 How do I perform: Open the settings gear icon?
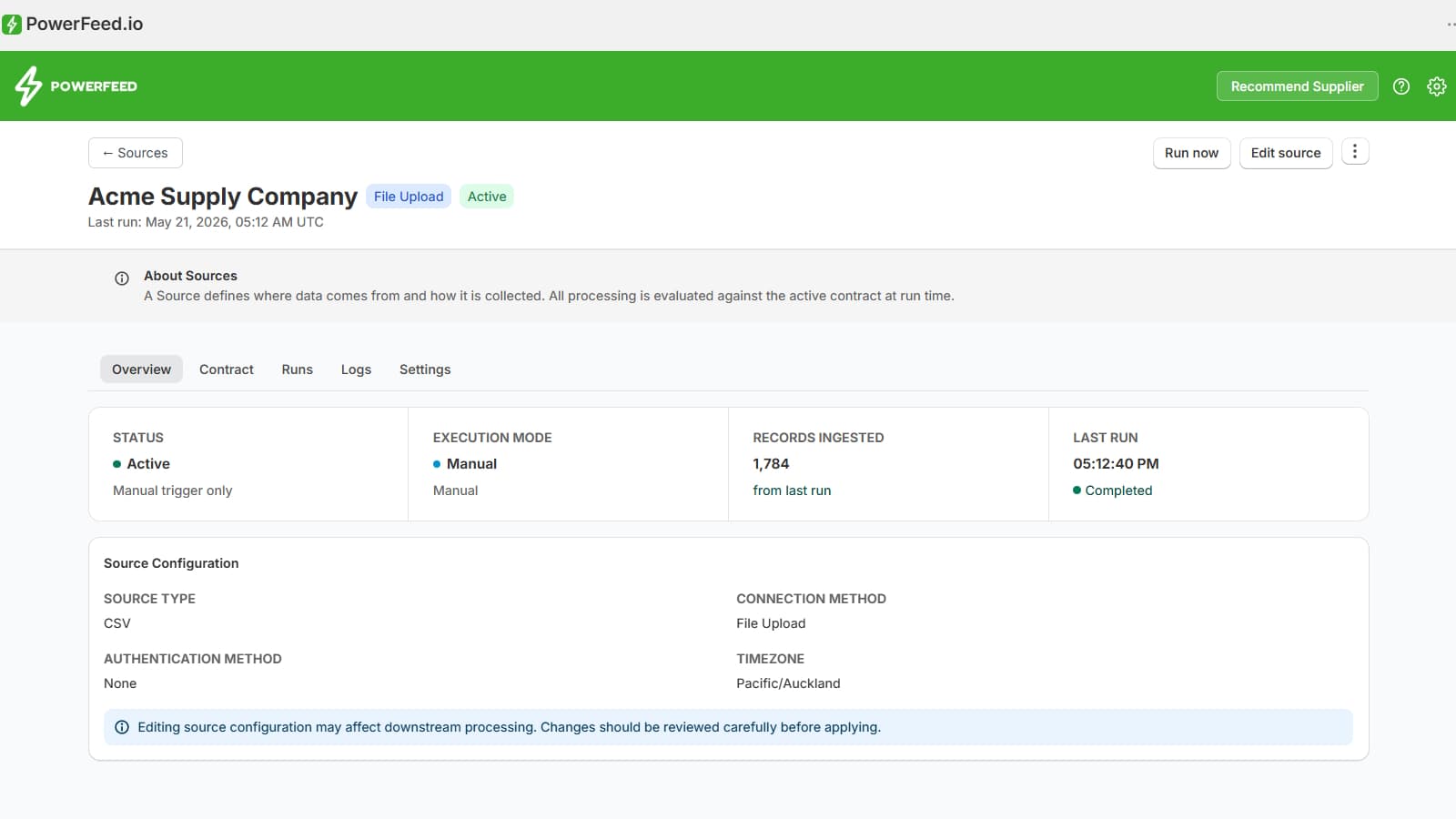[1437, 86]
